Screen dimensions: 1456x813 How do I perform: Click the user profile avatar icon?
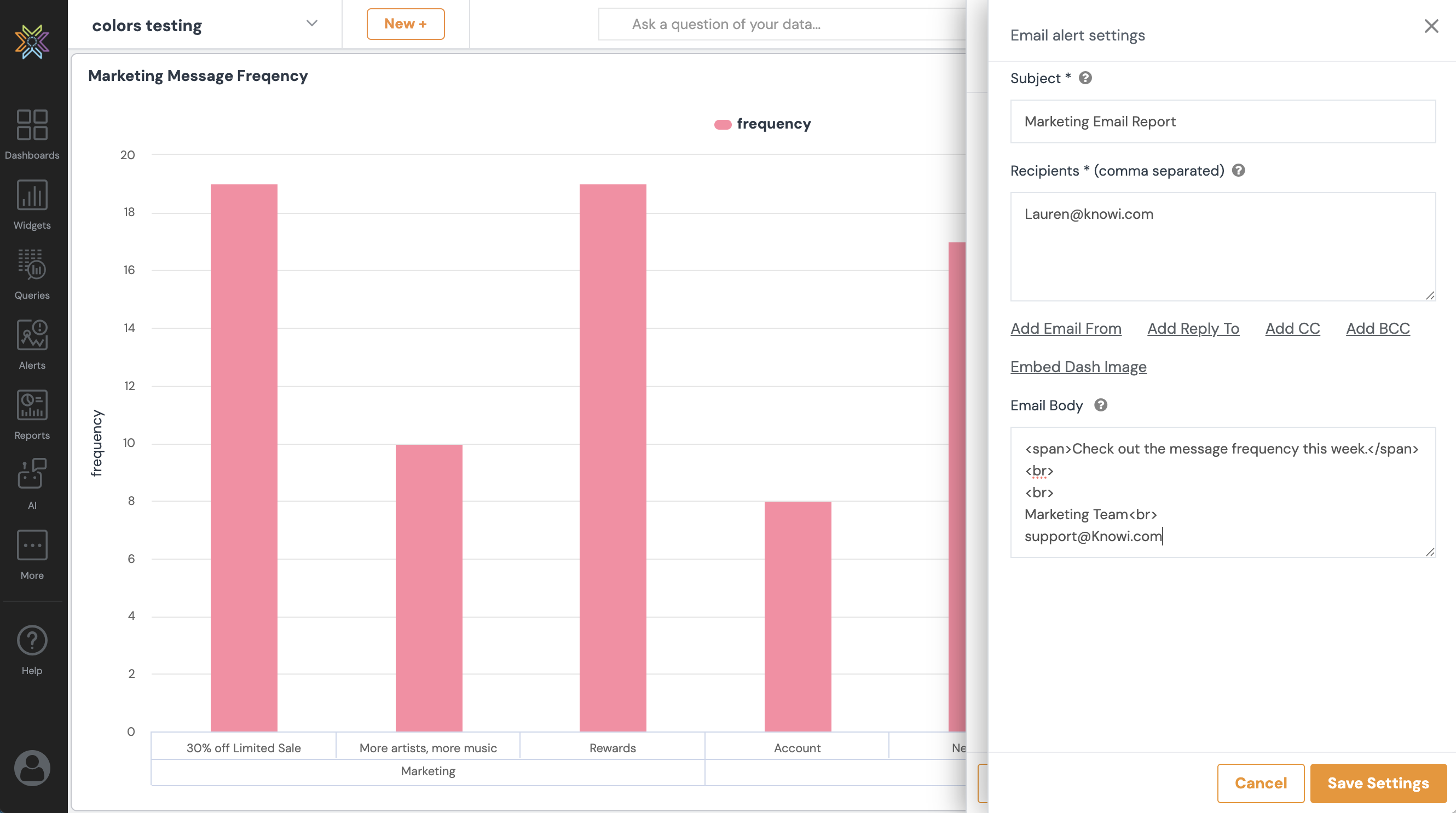pyautogui.click(x=32, y=768)
